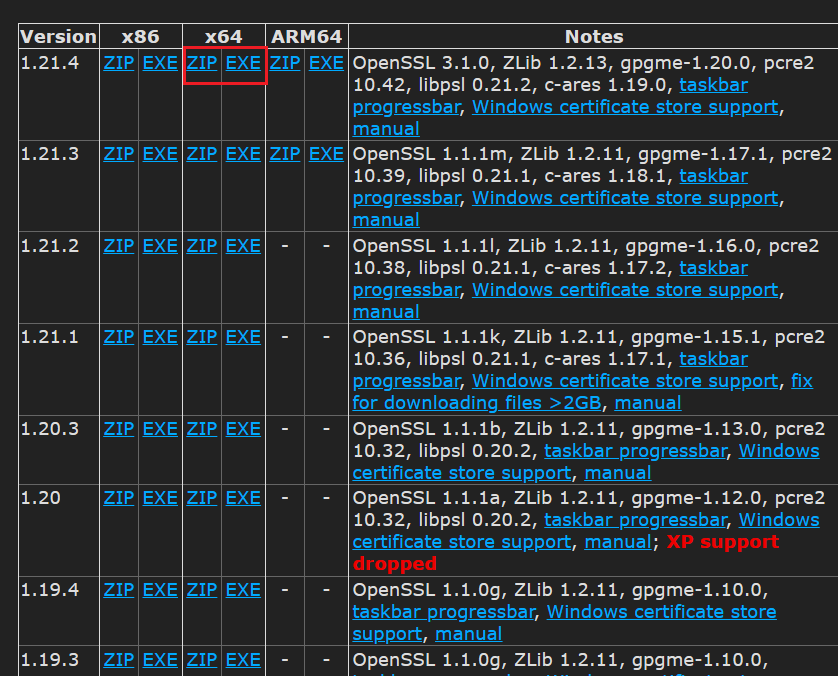838x676 pixels.
Task: Open Windows certificate store support for 1.21.3
Action: [x=625, y=198]
